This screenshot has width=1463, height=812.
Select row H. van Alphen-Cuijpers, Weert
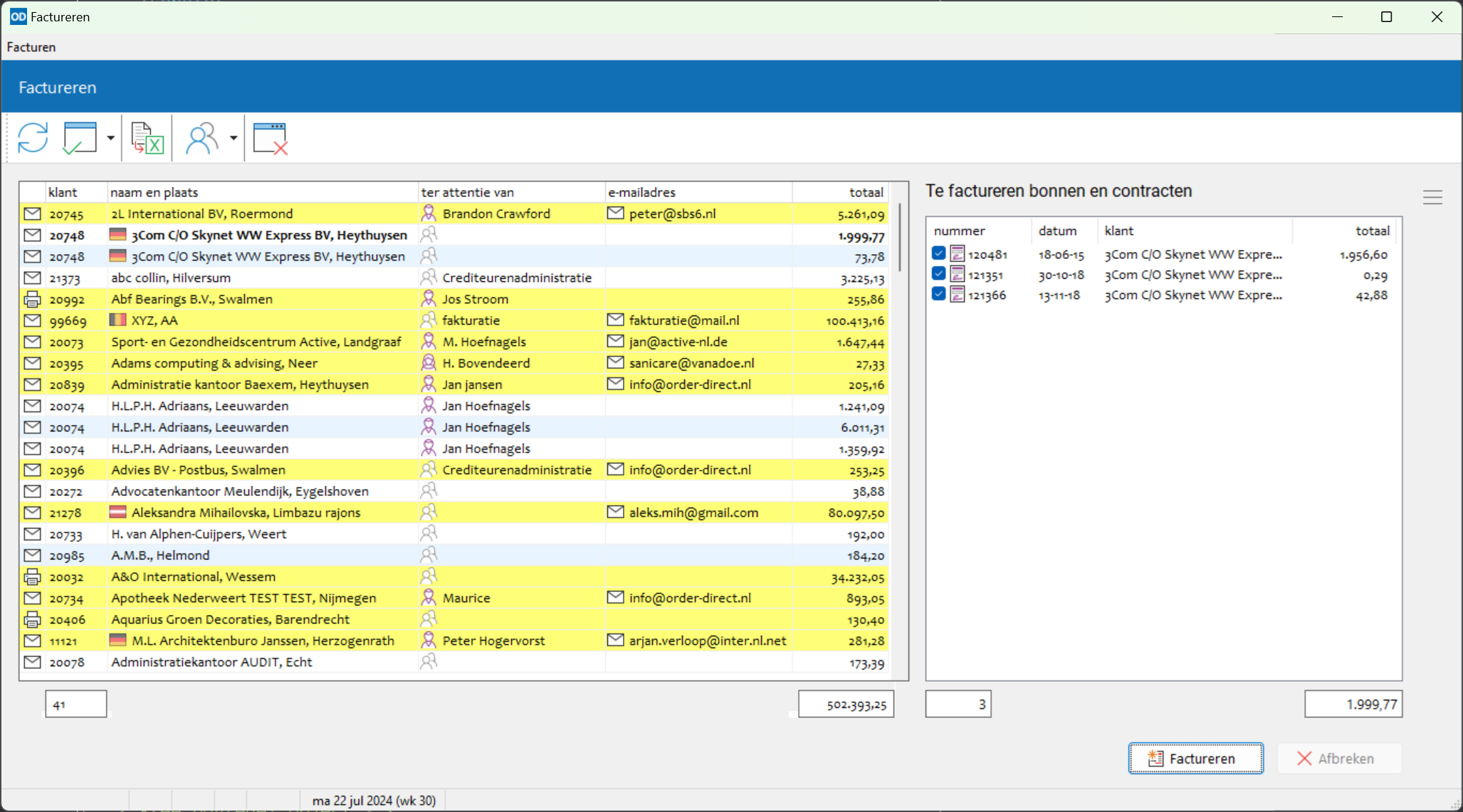[x=454, y=534]
